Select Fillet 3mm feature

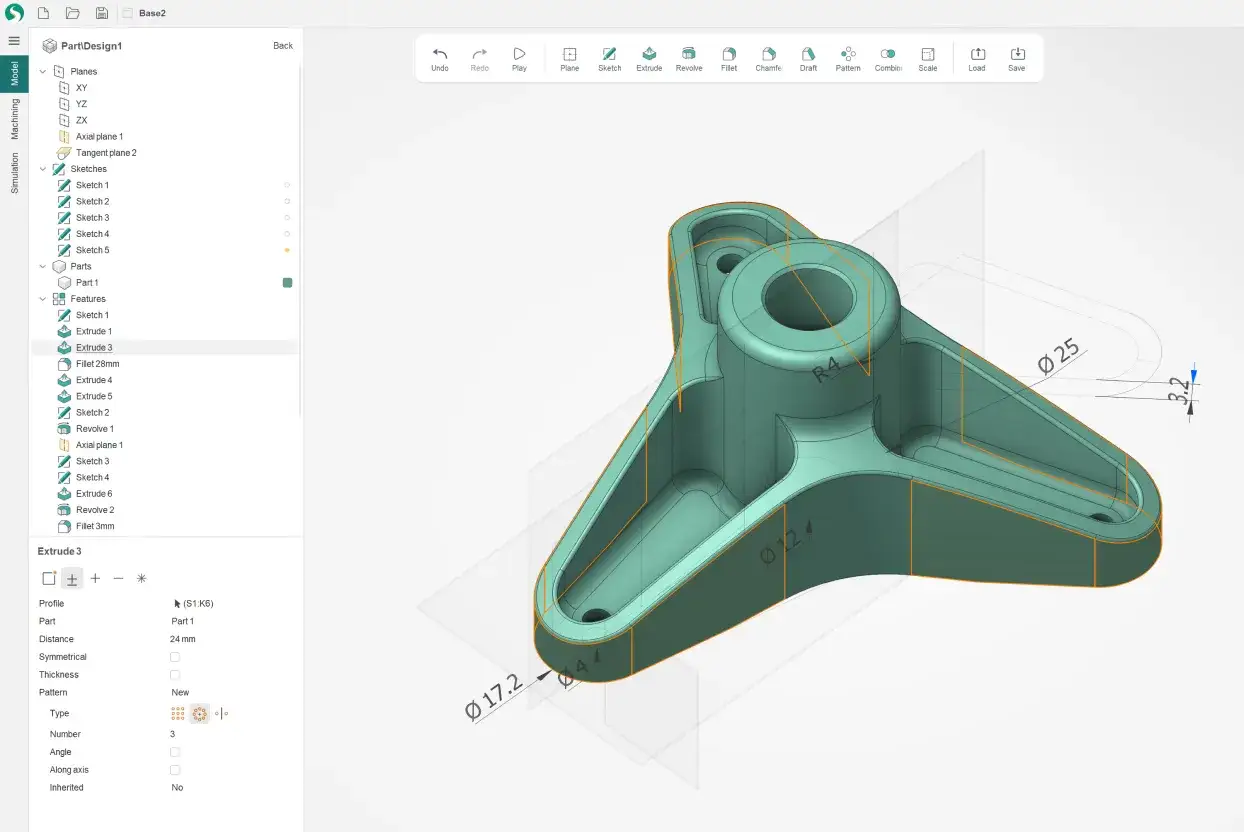click(x=95, y=526)
